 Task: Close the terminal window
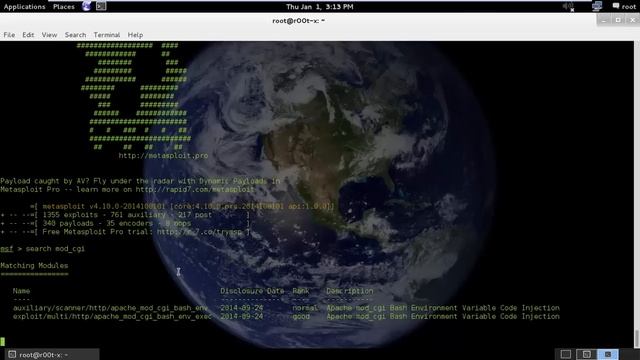633,20
